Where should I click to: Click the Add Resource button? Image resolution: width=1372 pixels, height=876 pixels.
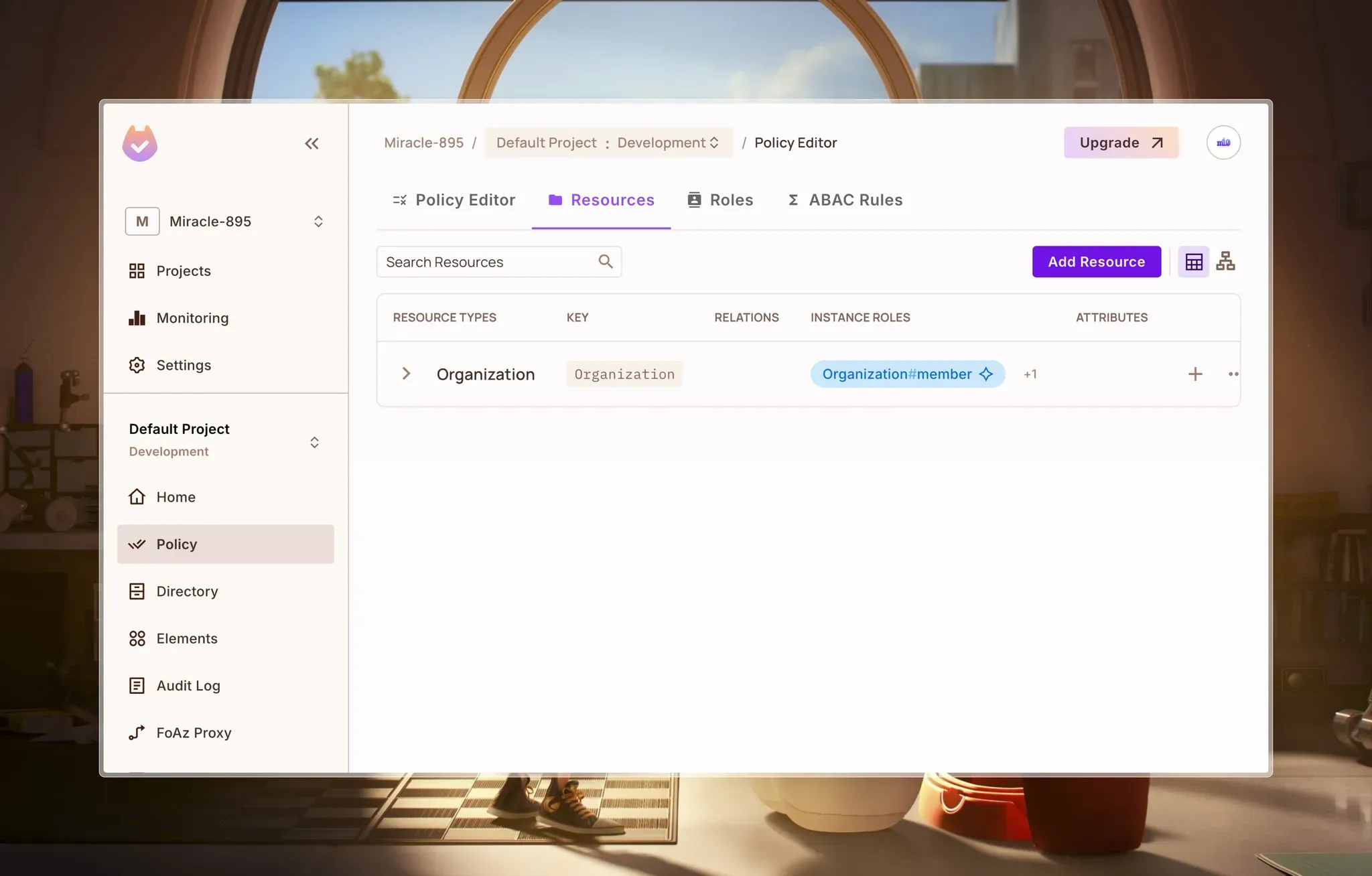[x=1096, y=261]
